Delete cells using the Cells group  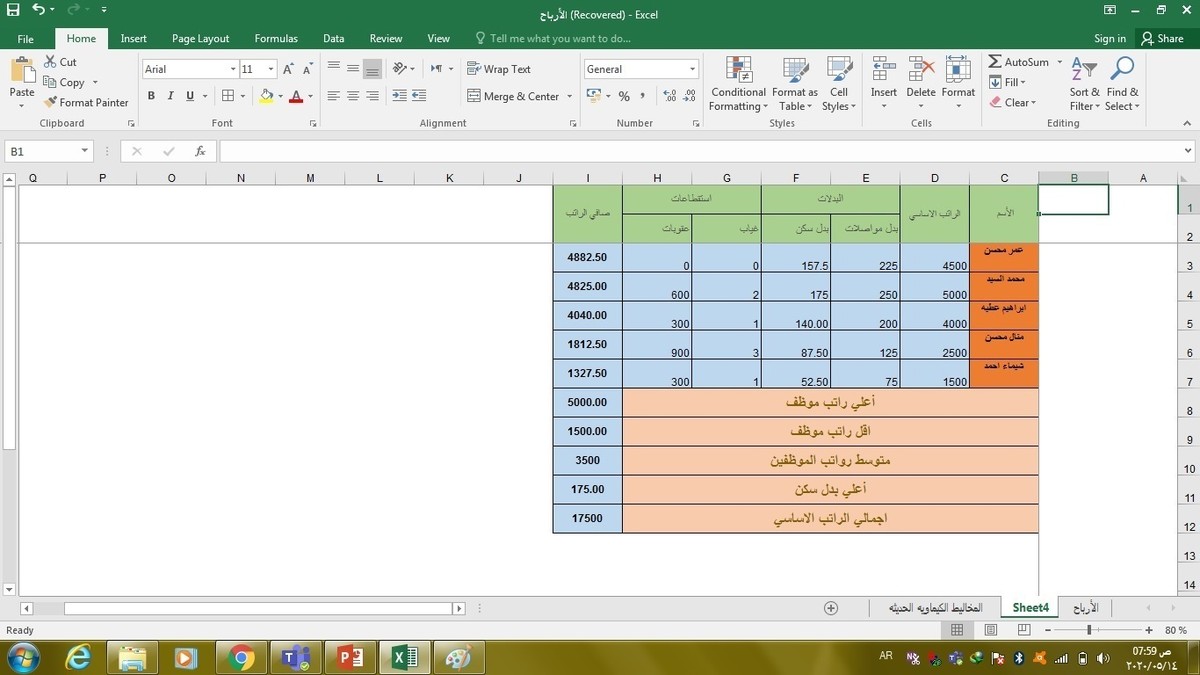click(921, 83)
